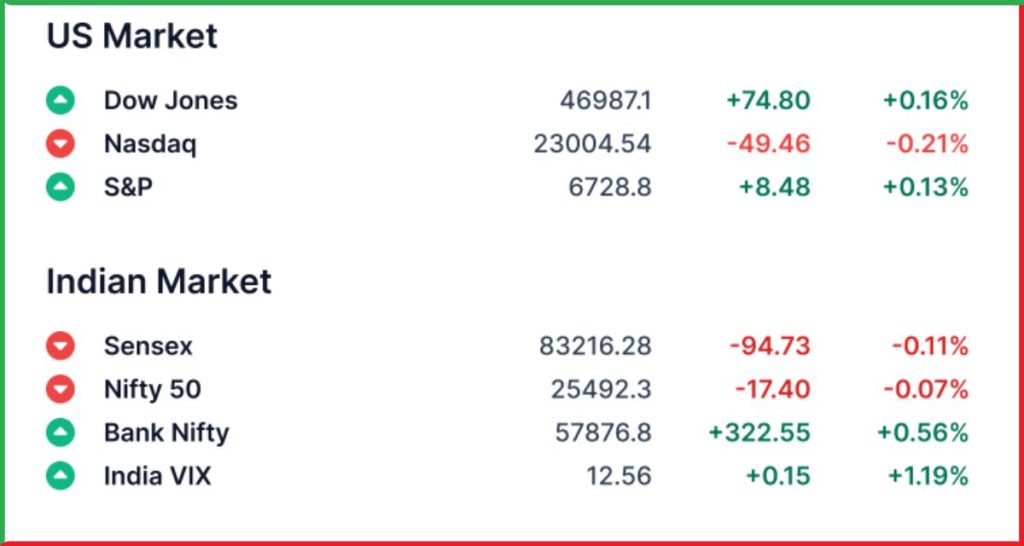Click the green up arrow beside Dow Jones
The width and height of the screenshot is (1024, 546).
pos(60,101)
